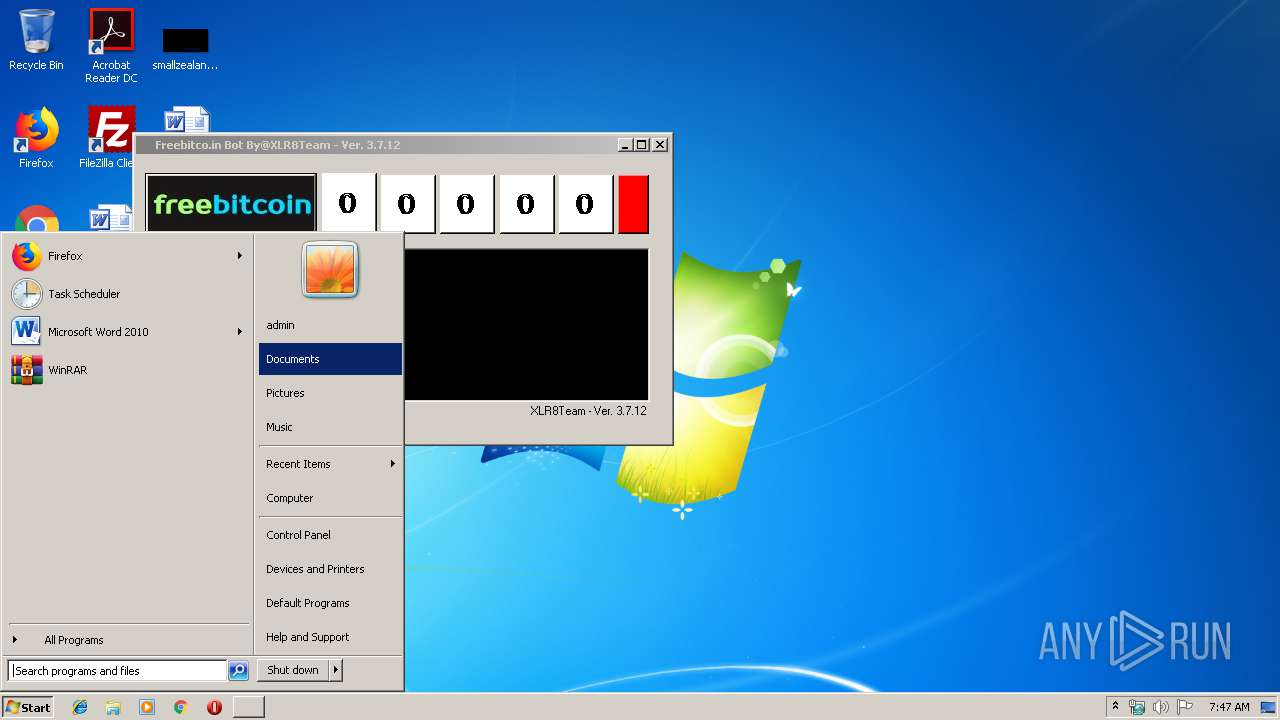Click the Start button on the taskbar
Viewport: 1280px width, 720px height.
point(28,707)
